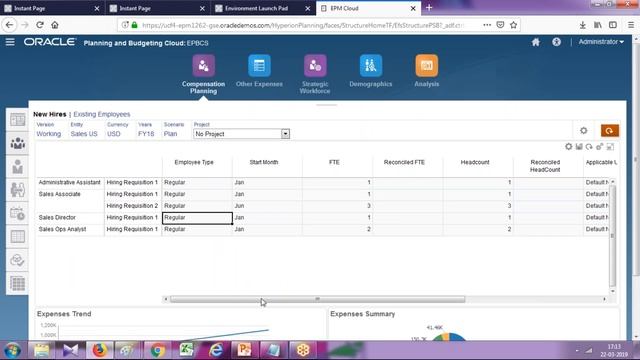
Task: Open Excel from the taskbar
Action: pos(187,350)
